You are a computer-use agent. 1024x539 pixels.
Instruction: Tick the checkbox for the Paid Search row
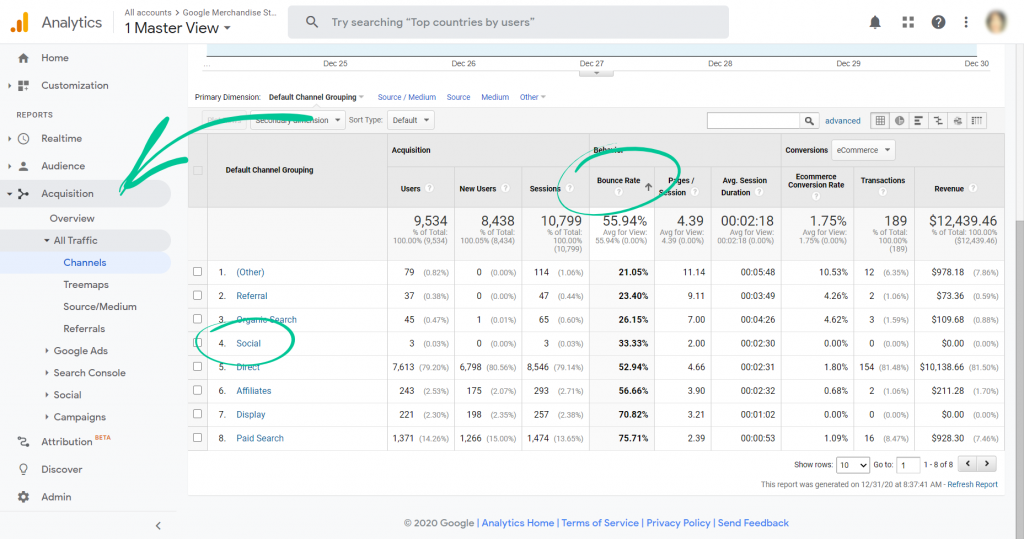[x=197, y=438]
